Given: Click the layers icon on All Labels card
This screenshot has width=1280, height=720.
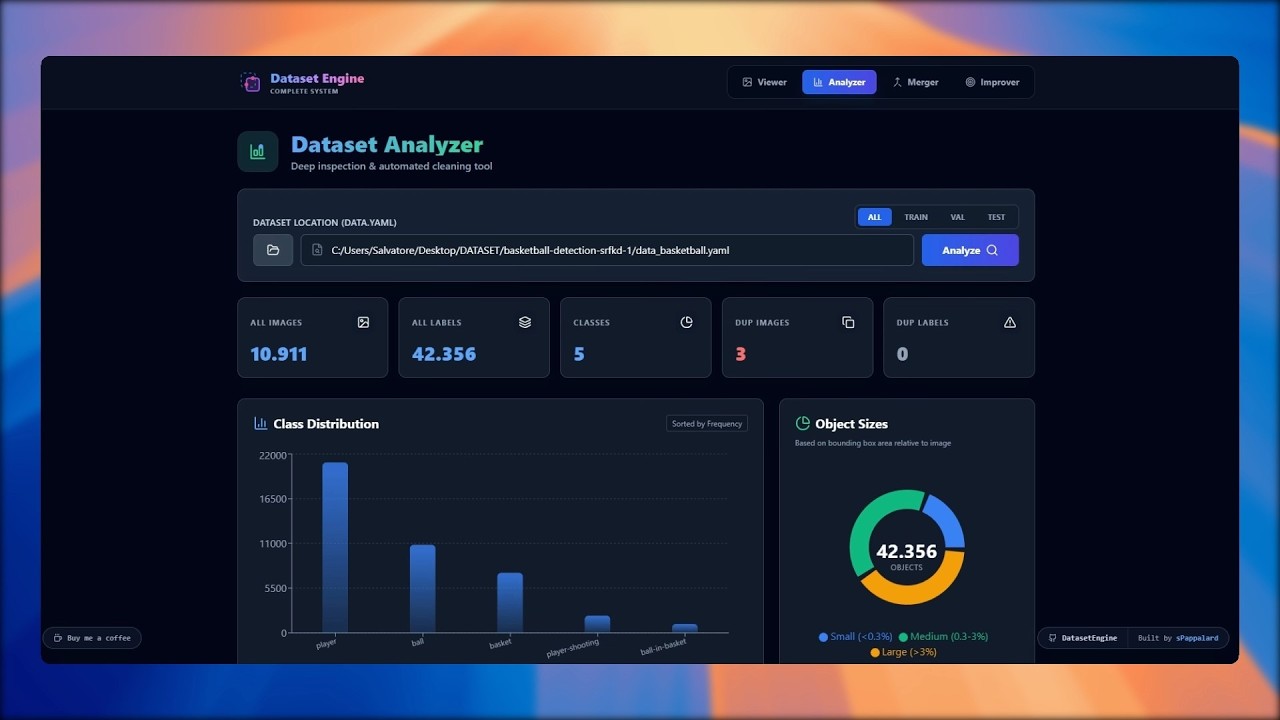Looking at the screenshot, I should (524, 322).
